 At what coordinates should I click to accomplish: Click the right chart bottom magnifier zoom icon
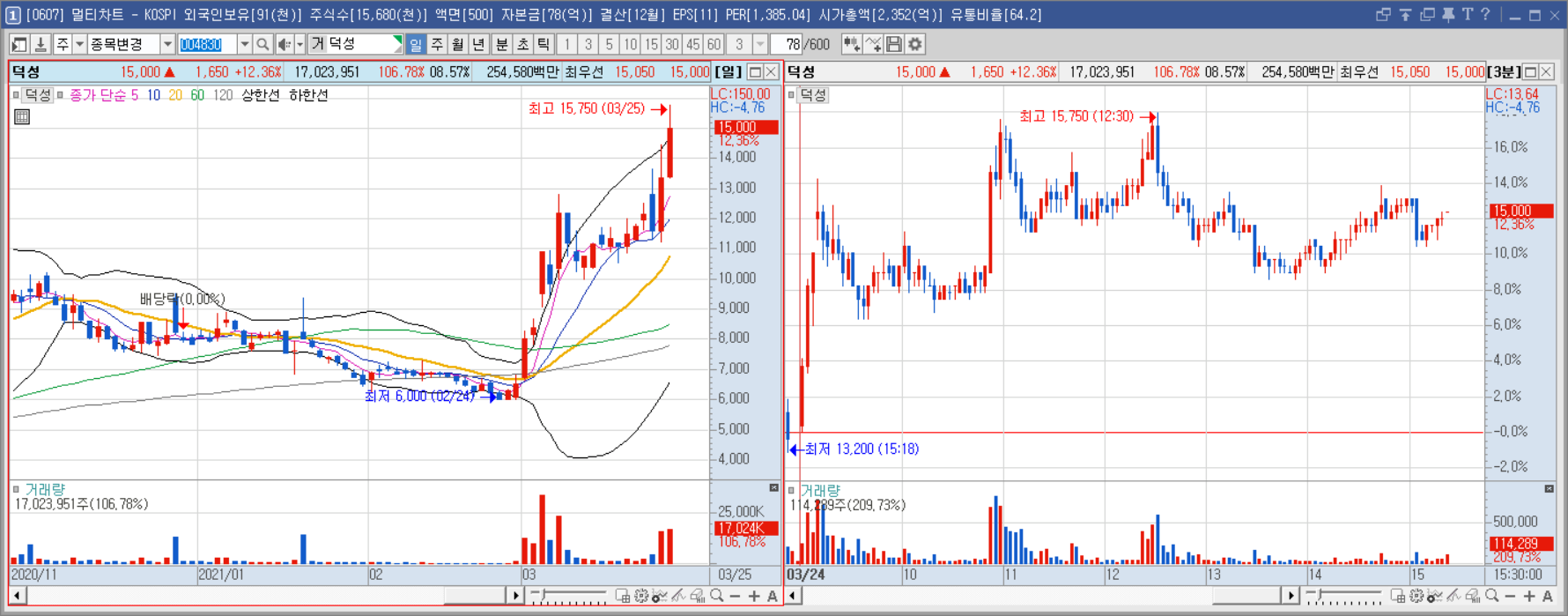(x=1491, y=597)
